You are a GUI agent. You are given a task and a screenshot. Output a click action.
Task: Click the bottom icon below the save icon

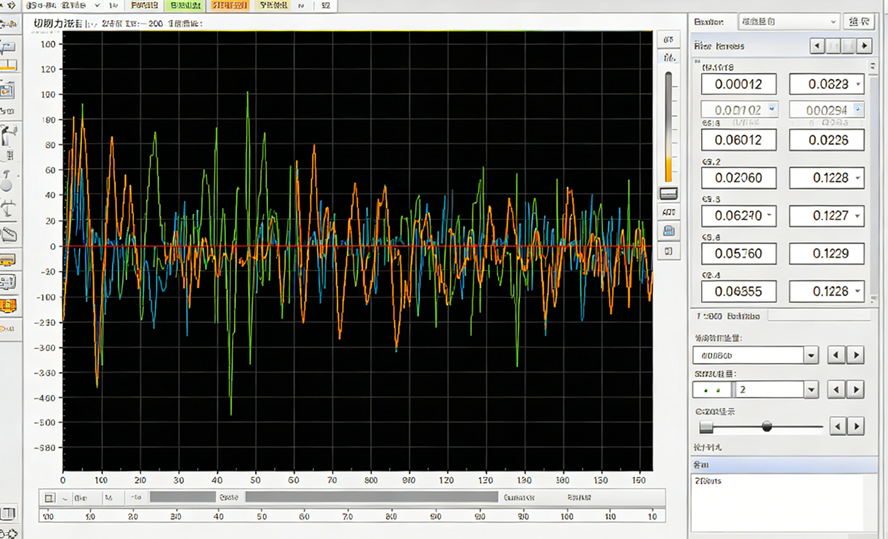pyautogui.click(x=668, y=251)
